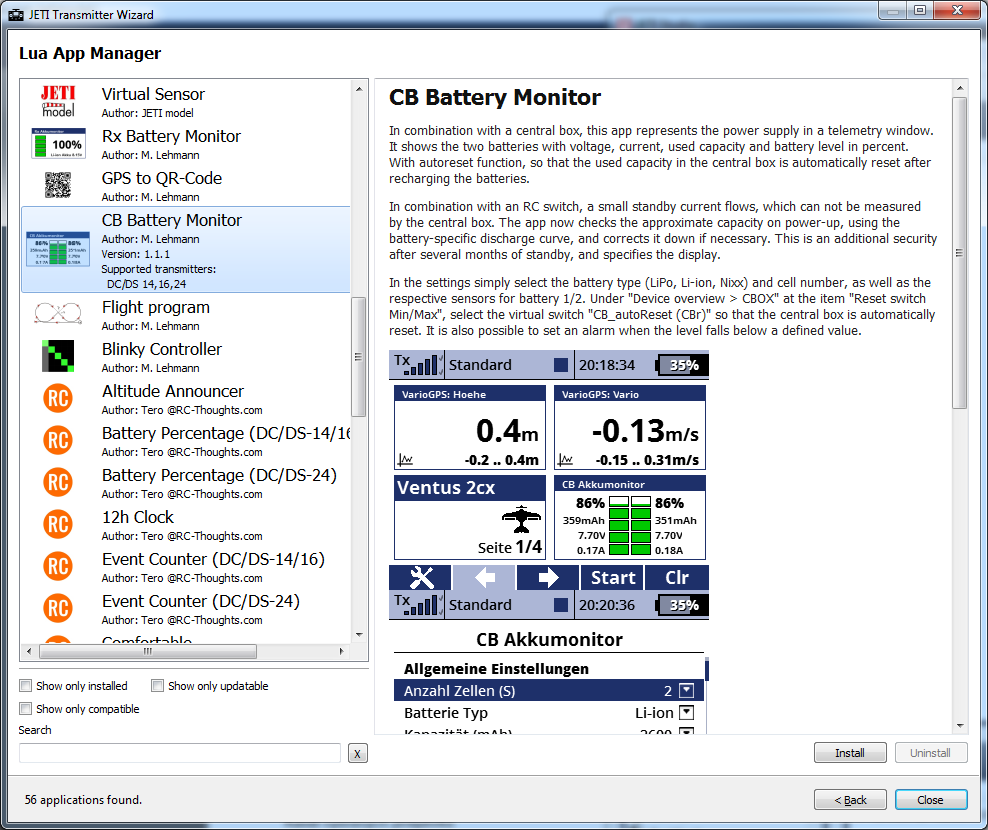Click app list scroll down arrow
The image size is (988, 830).
[x=359, y=635]
